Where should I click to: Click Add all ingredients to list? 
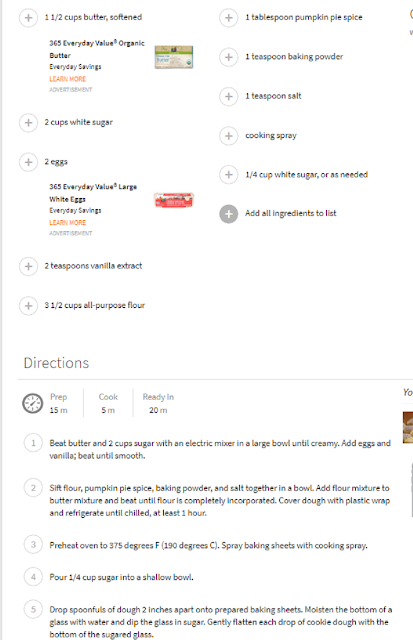[x=291, y=213]
